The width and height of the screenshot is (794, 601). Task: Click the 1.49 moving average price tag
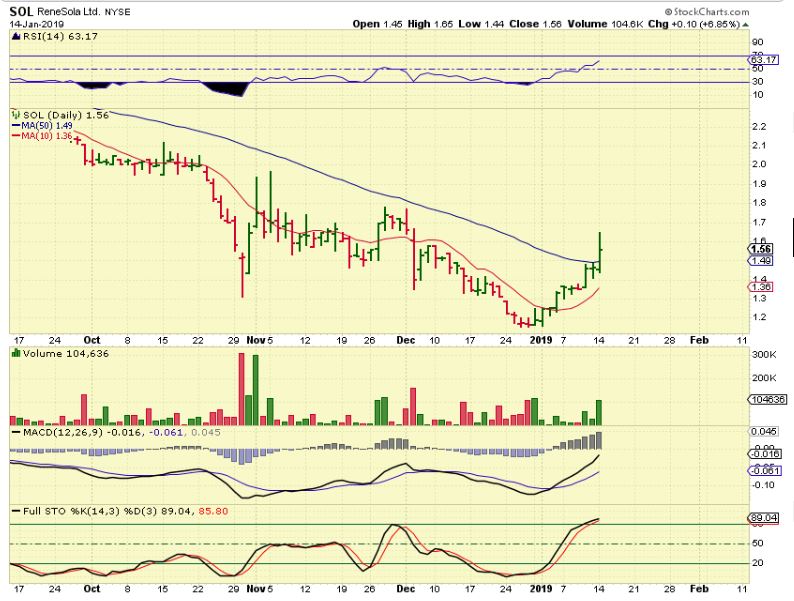point(761,260)
